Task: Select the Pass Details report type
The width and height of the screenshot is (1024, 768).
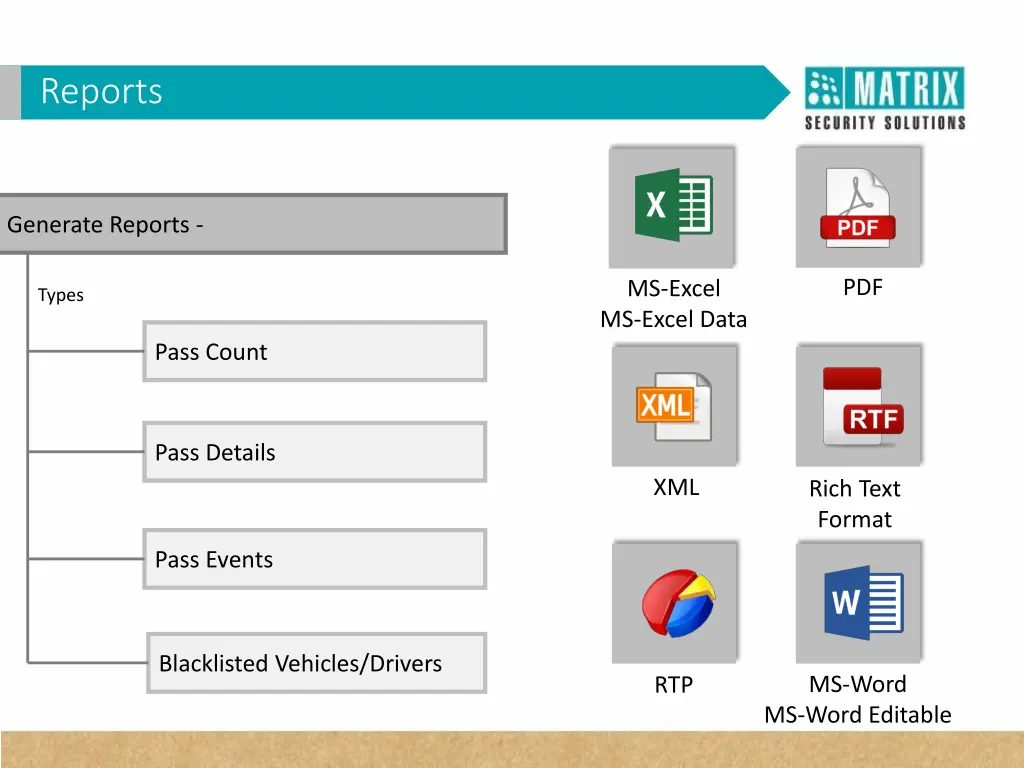Action: click(314, 452)
